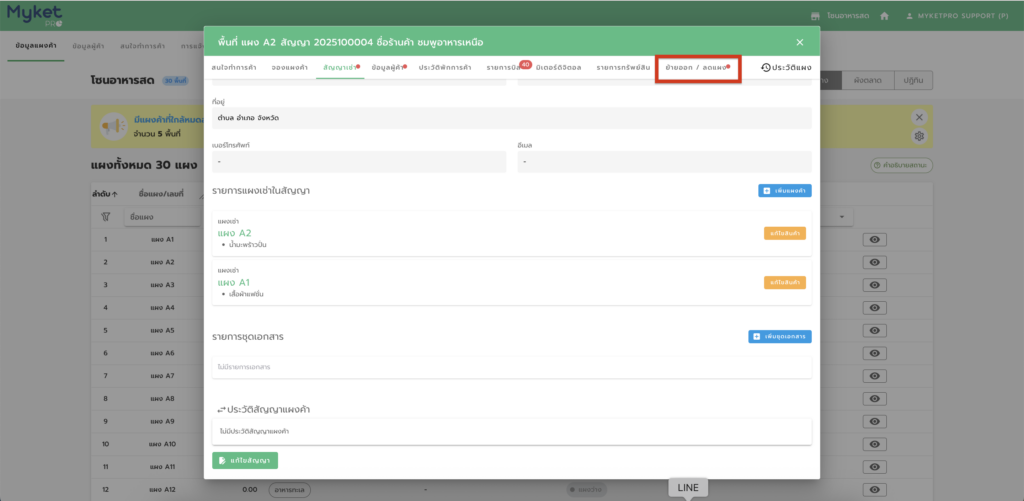
Task: Click the email field in contract form
Action: [664, 161]
